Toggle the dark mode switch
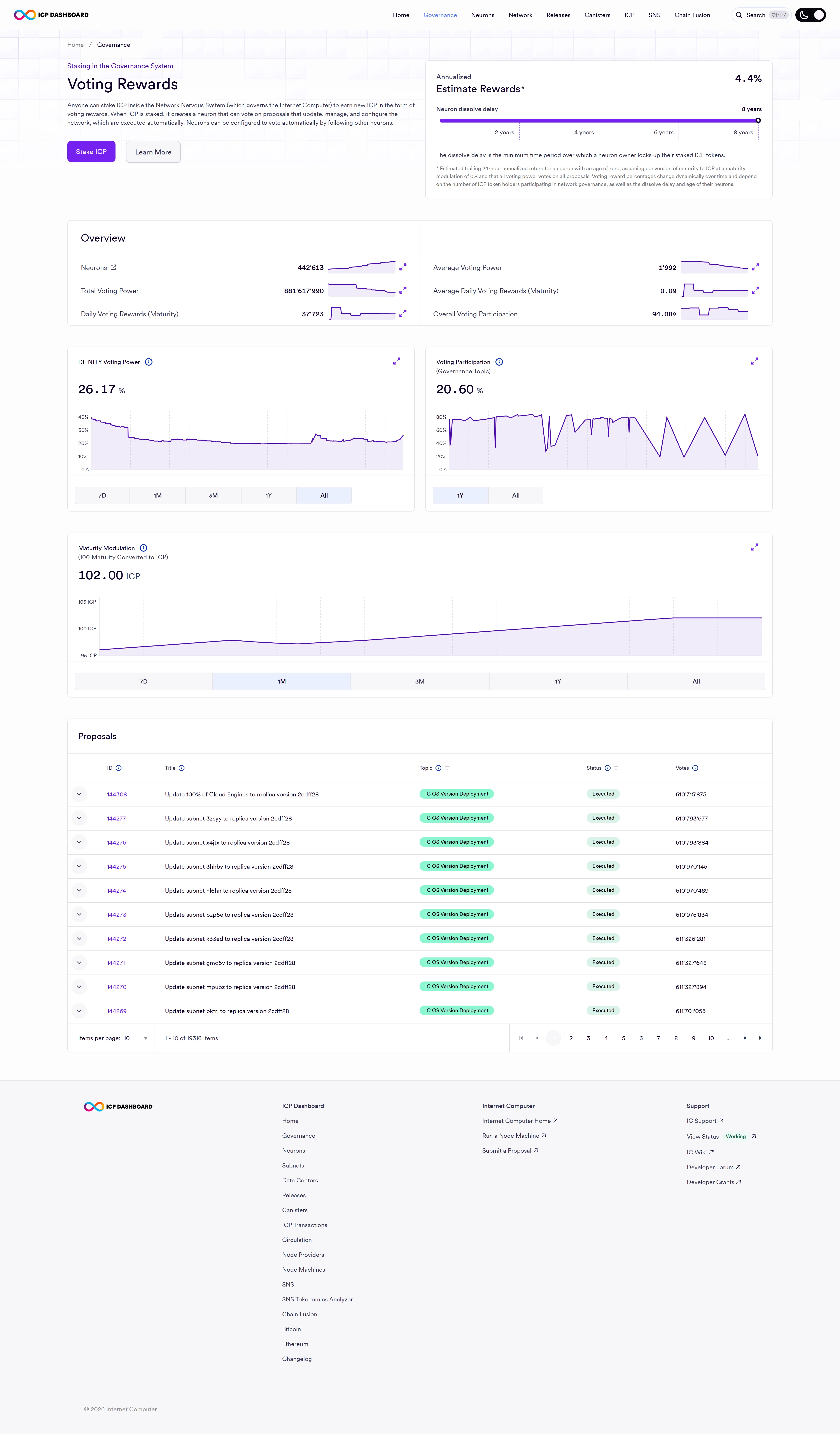This screenshot has width=840, height=1434. coord(810,15)
